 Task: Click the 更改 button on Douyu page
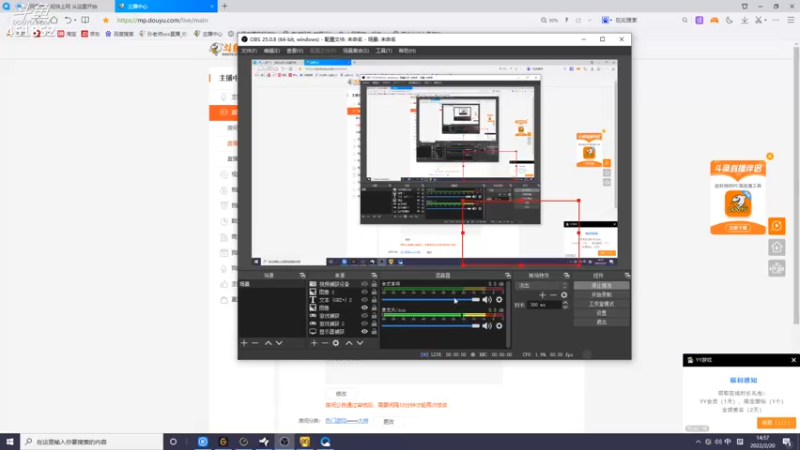pyautogui.click(x=389, y=421)
